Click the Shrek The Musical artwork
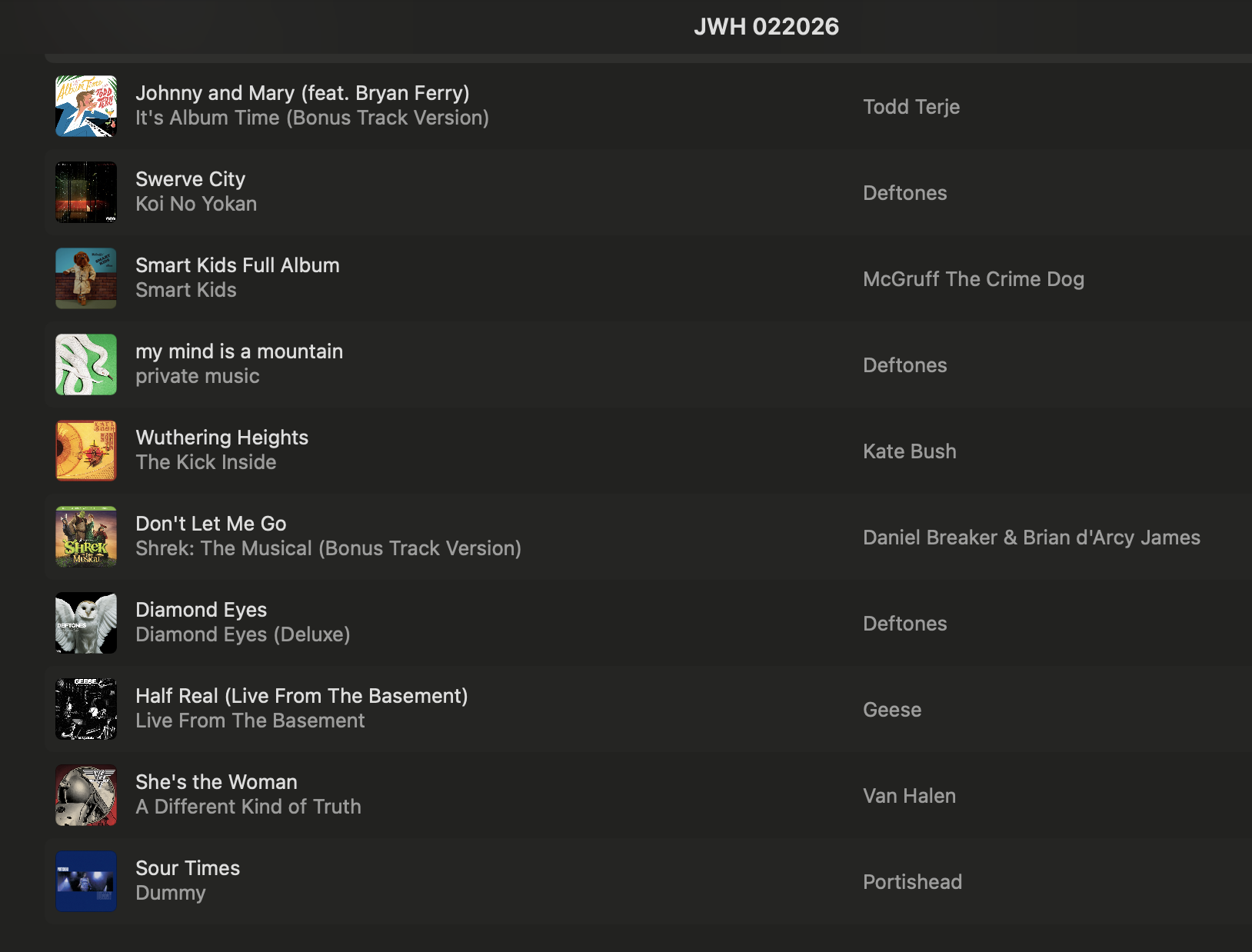1252x952 pixels. tap(86, 537)
